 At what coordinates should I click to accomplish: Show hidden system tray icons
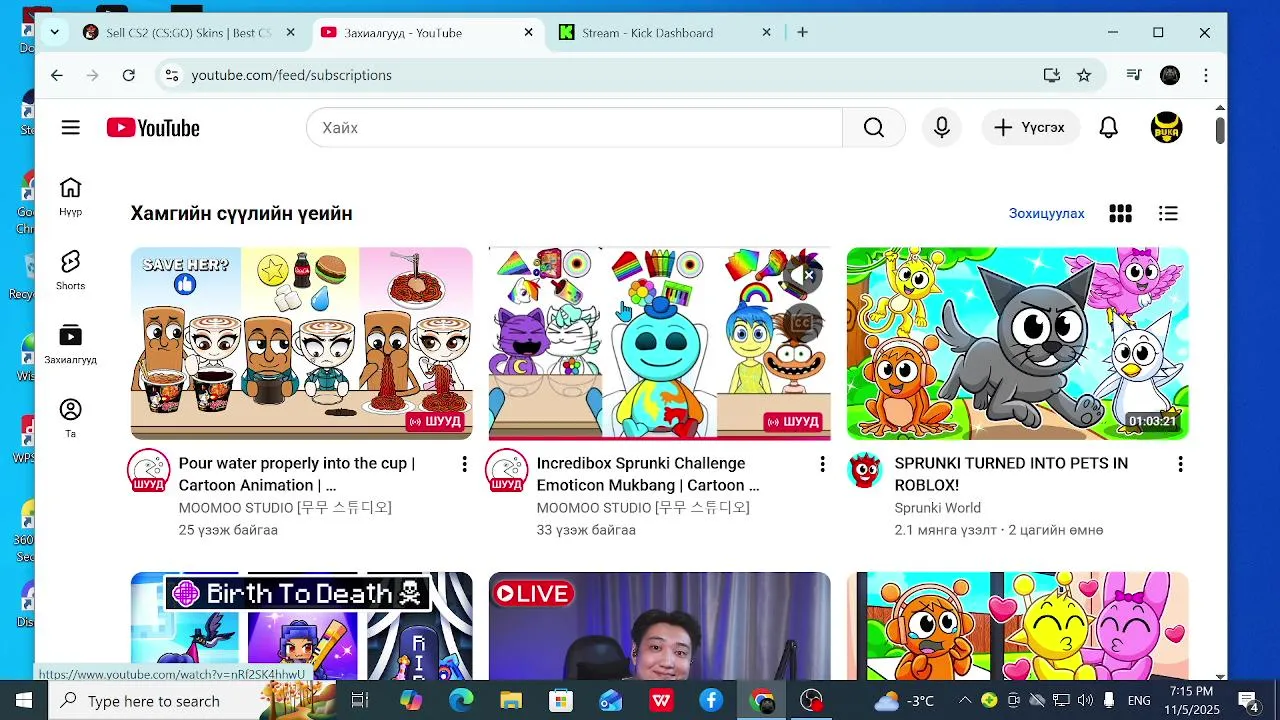[965, 701]
